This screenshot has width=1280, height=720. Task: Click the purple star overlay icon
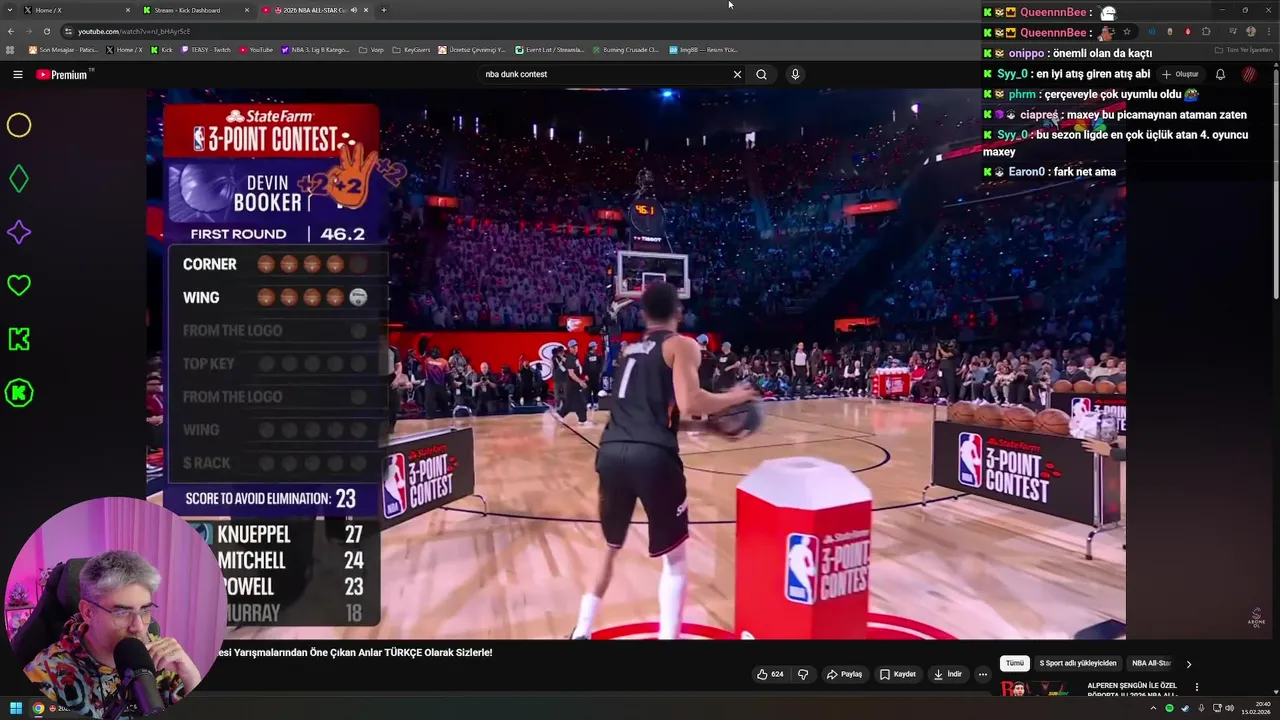pyautogui.click(x=19, y=232)
